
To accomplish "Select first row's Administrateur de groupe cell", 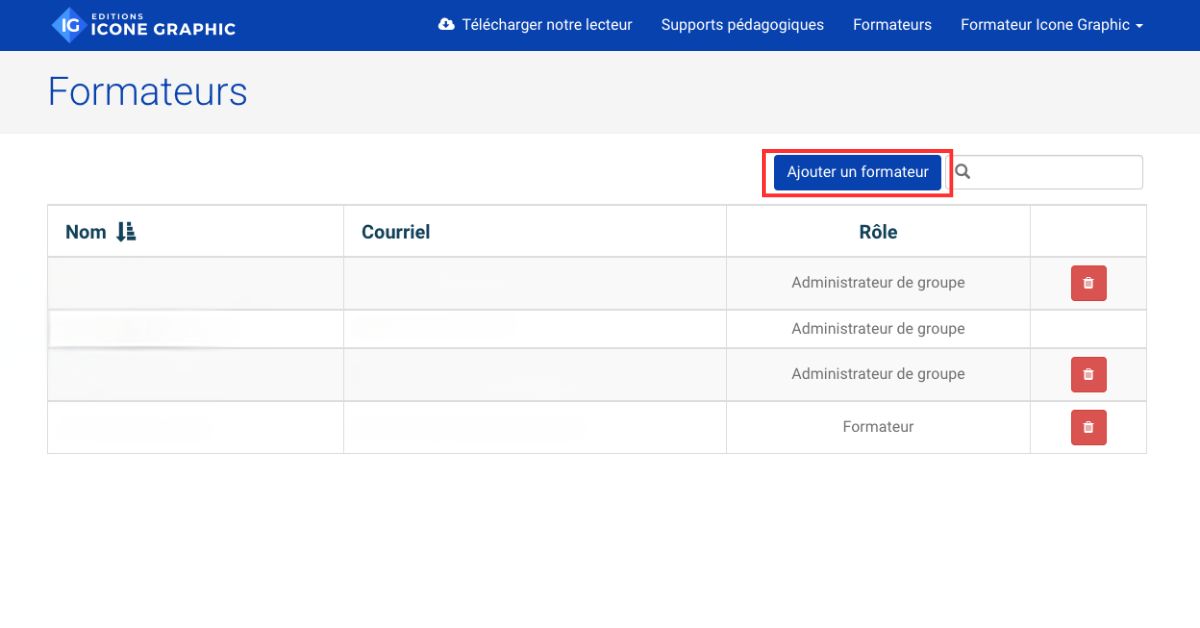I will pyautogui.click(x=878, y=283).
